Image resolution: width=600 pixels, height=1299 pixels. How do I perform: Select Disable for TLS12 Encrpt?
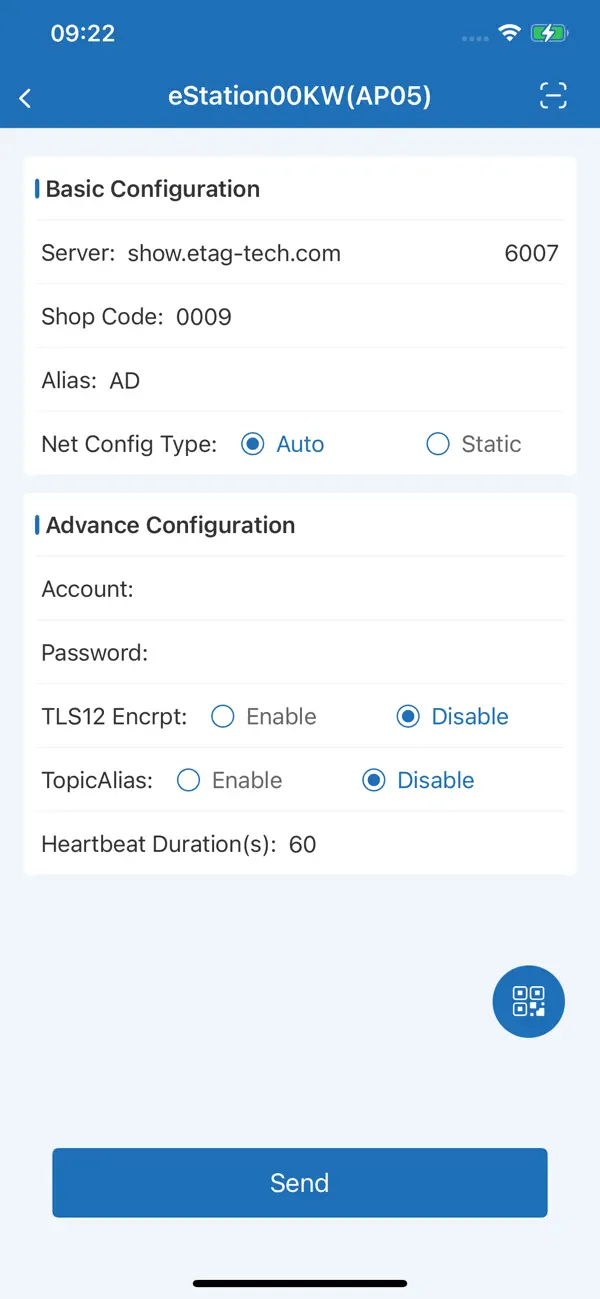coord(408,716)
